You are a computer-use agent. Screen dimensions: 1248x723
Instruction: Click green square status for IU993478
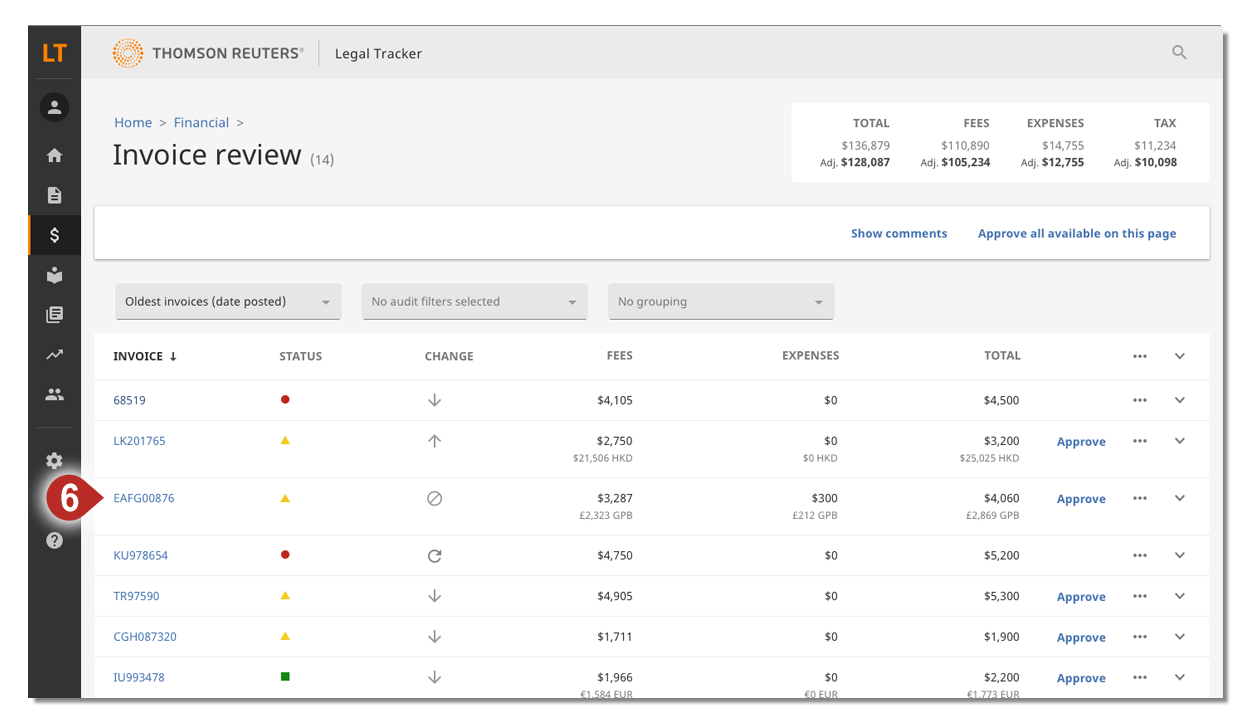[x=285, y=677]
